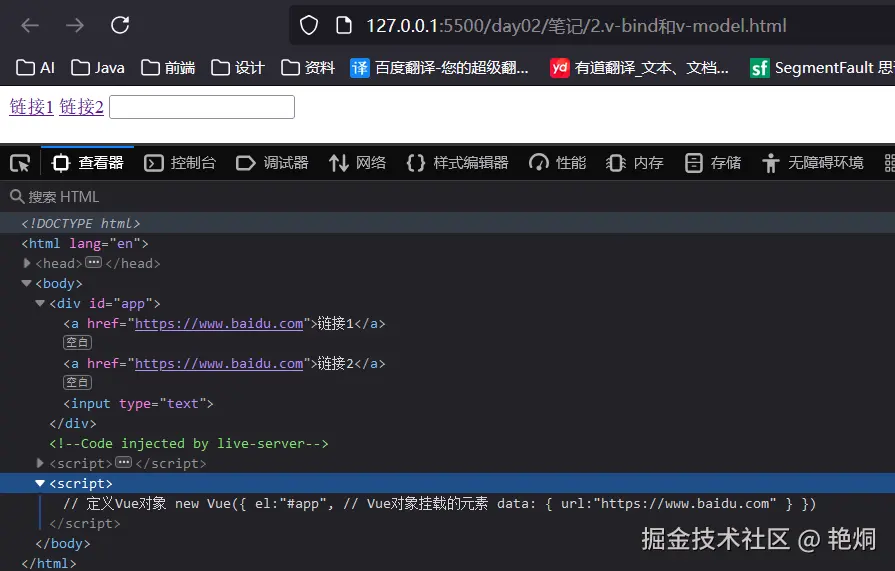
Task: Click the 空白 badge after 链接2 anchor
Action: (x=77, y=383)
